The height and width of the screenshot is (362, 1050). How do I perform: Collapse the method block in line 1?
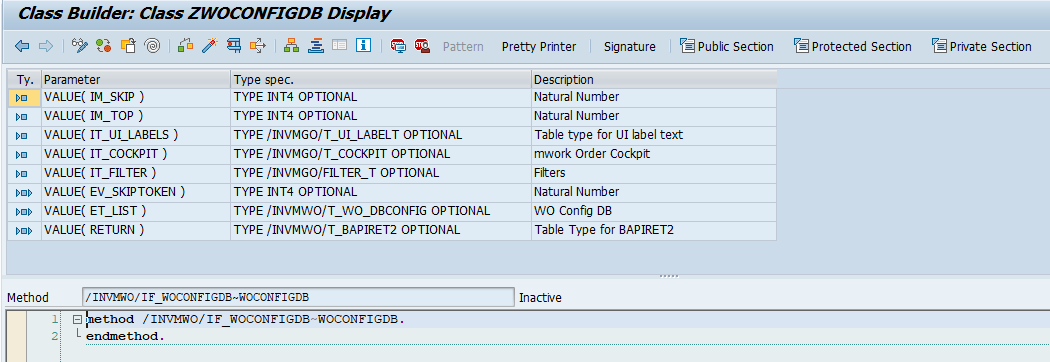pos(77,319)
